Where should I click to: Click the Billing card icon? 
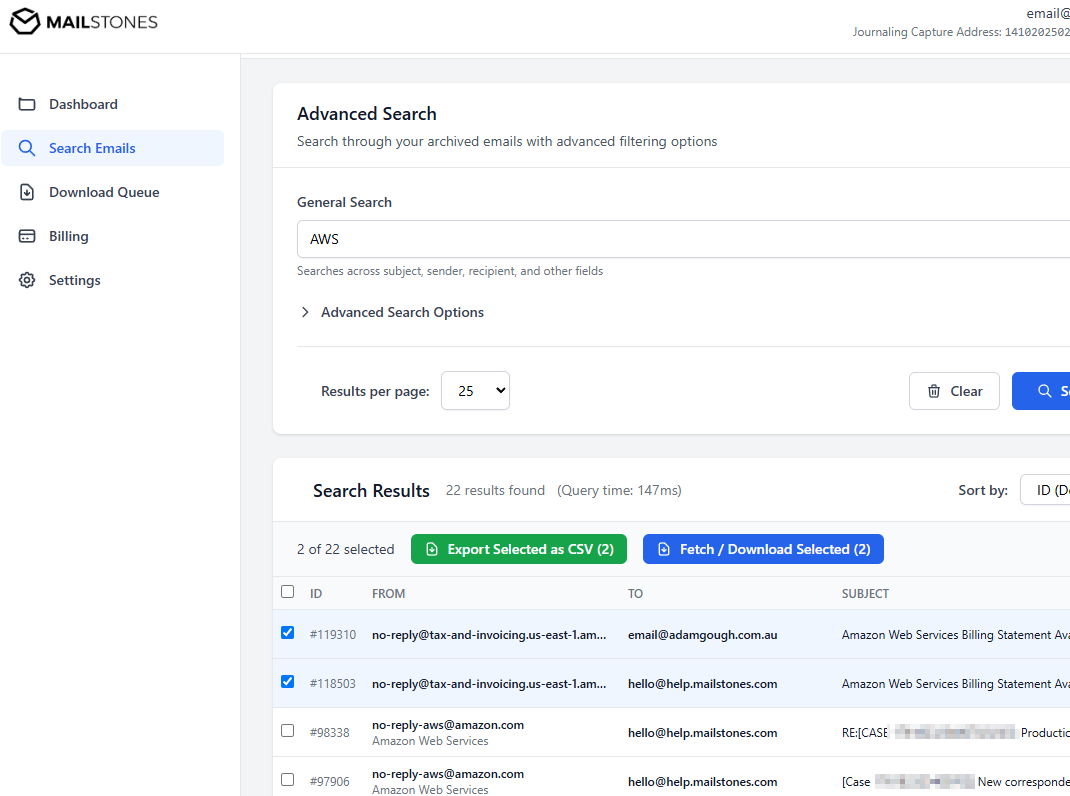click(x=28, y=236)
